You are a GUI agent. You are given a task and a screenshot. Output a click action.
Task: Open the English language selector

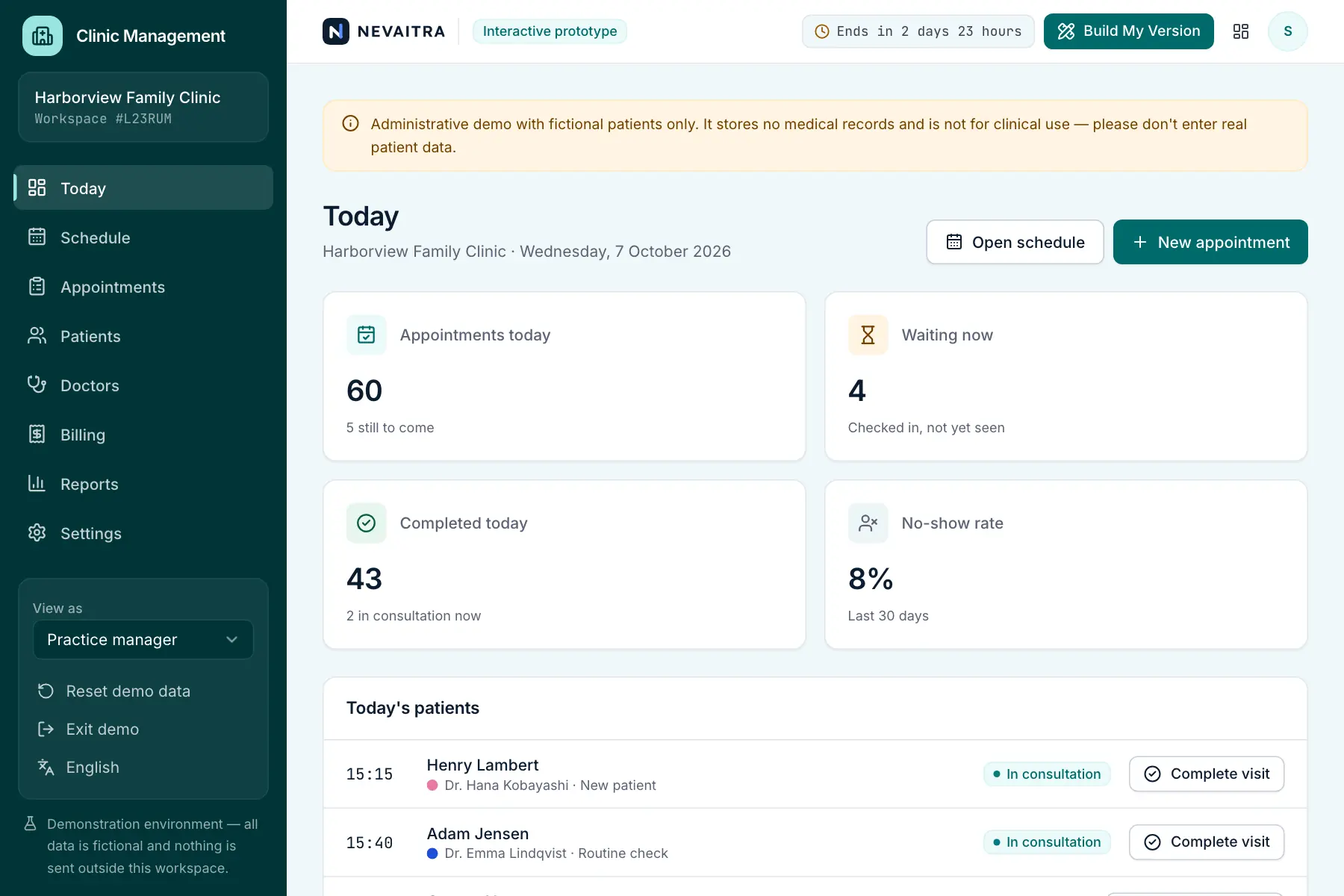tap(92, 768)
